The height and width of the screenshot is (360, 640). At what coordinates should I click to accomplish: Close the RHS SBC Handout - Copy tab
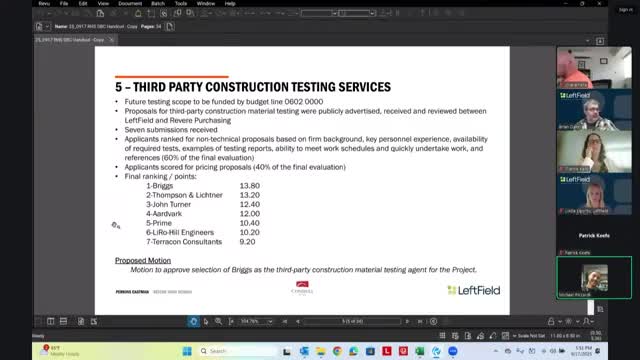[111, 40]
